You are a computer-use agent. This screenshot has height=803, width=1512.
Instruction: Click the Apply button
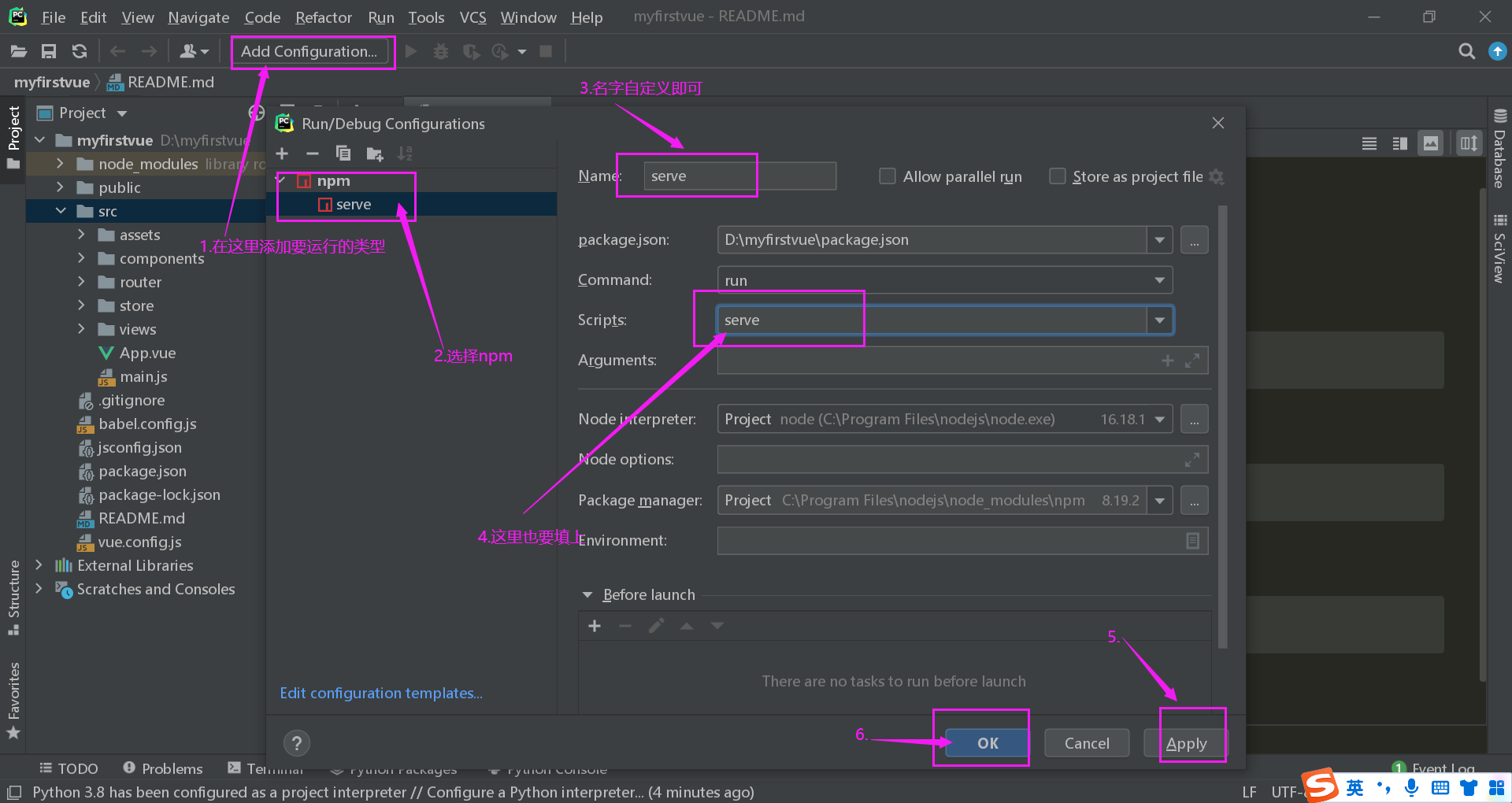[1186, 743]
